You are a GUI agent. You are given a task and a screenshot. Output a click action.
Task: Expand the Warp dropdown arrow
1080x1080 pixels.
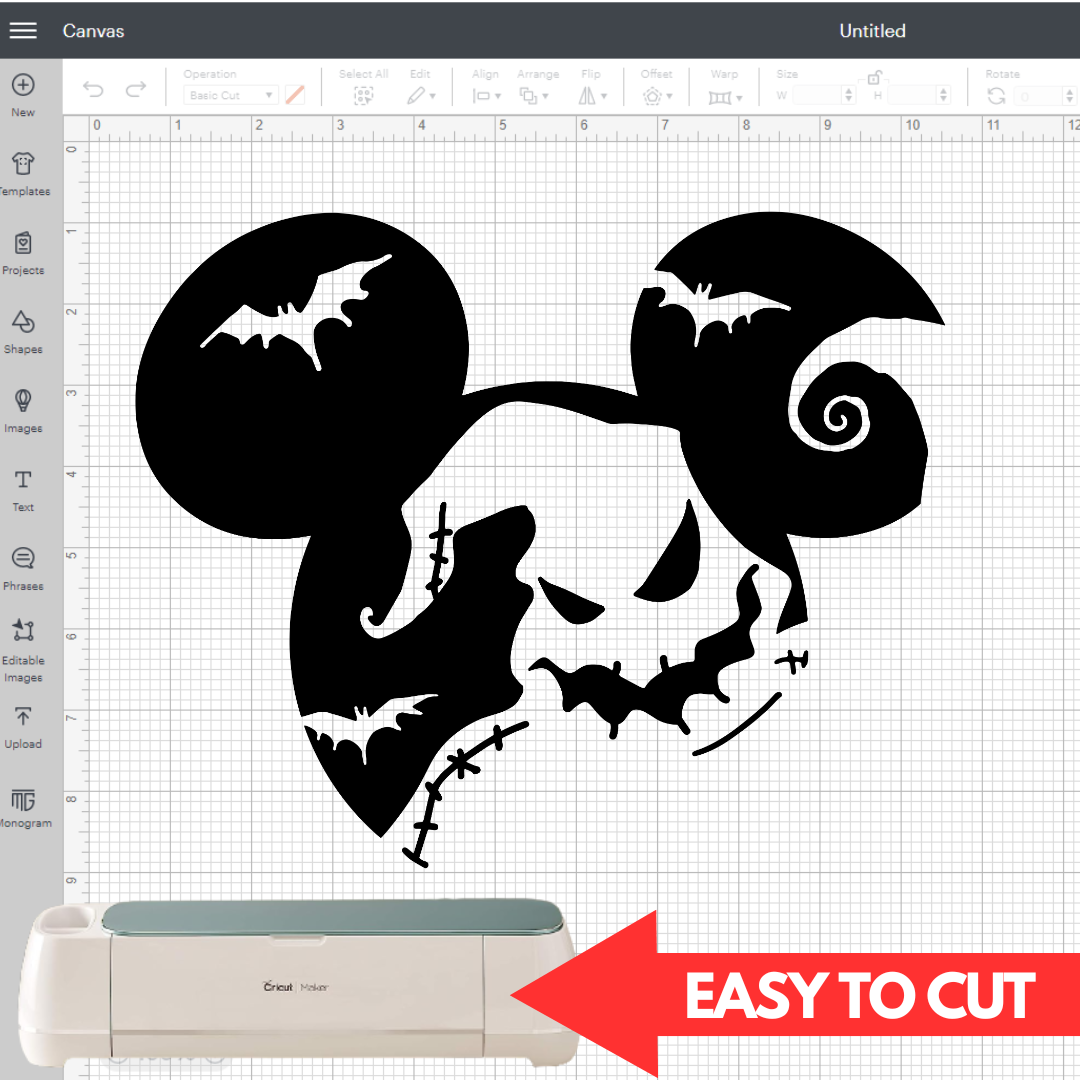point(739,98)
